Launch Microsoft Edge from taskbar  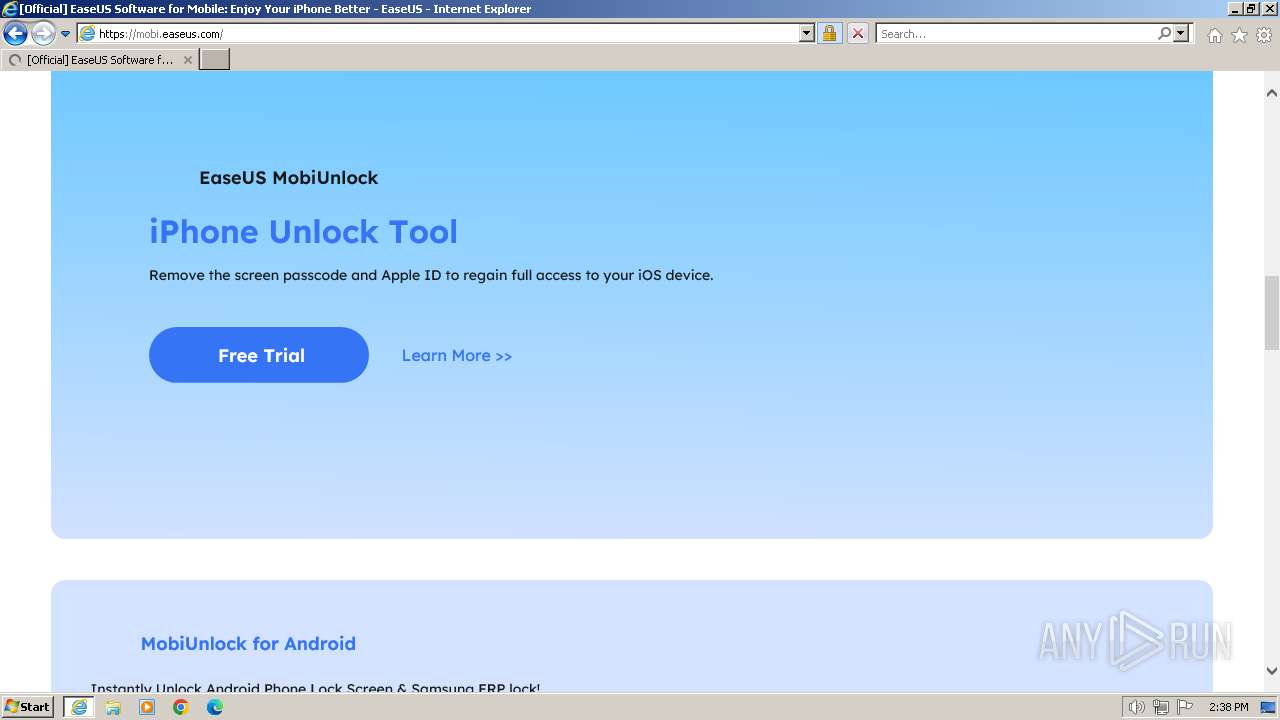215,707
